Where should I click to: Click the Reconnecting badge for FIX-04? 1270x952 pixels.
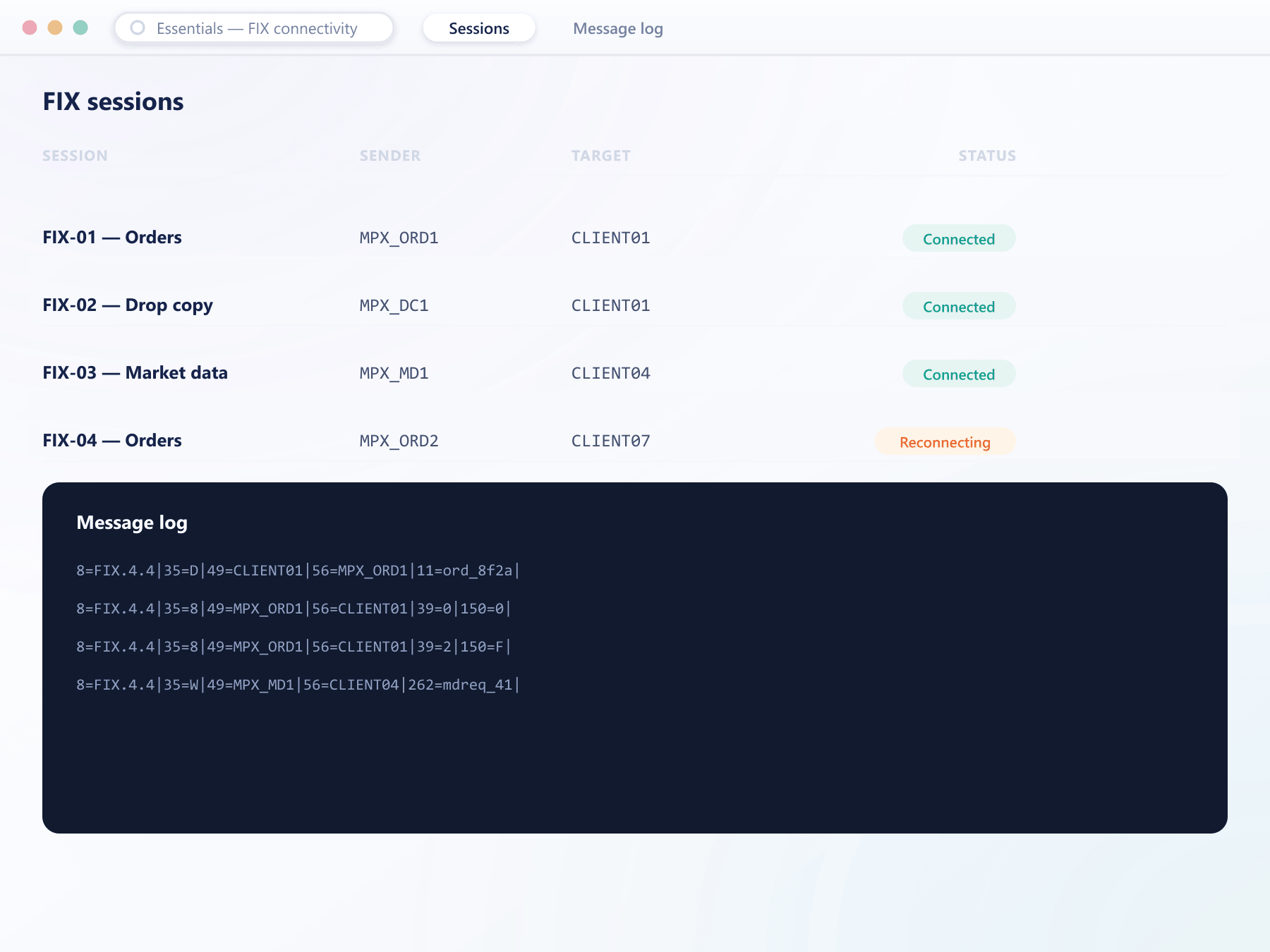click(945, 441)
